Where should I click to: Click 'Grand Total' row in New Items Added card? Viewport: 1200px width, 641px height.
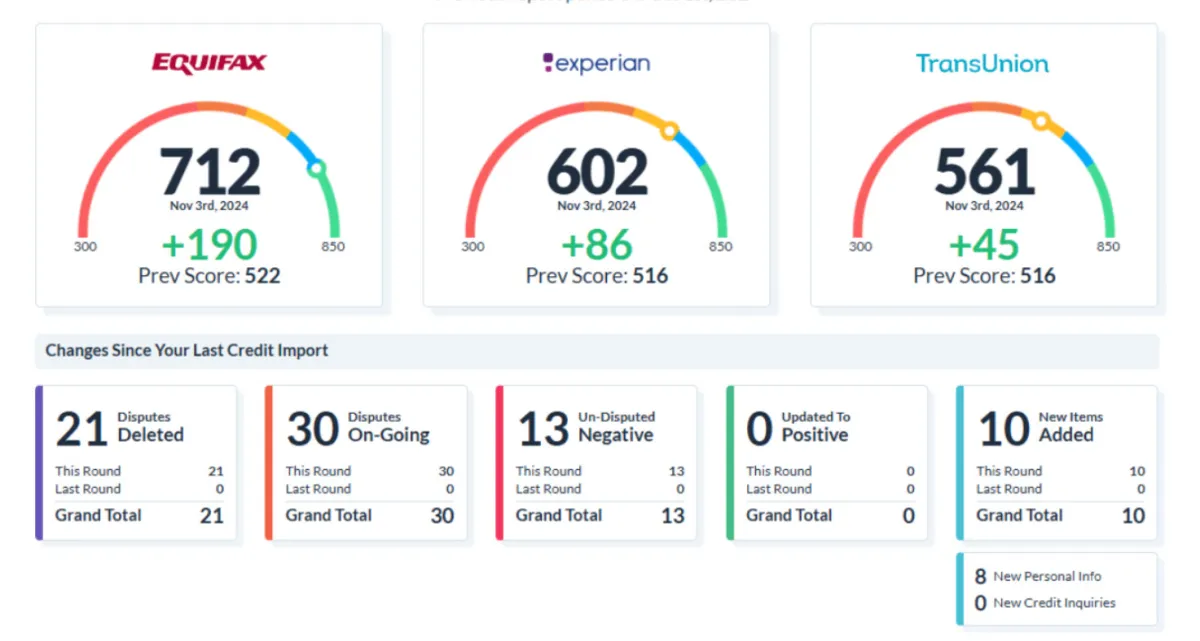(1061, 516)
